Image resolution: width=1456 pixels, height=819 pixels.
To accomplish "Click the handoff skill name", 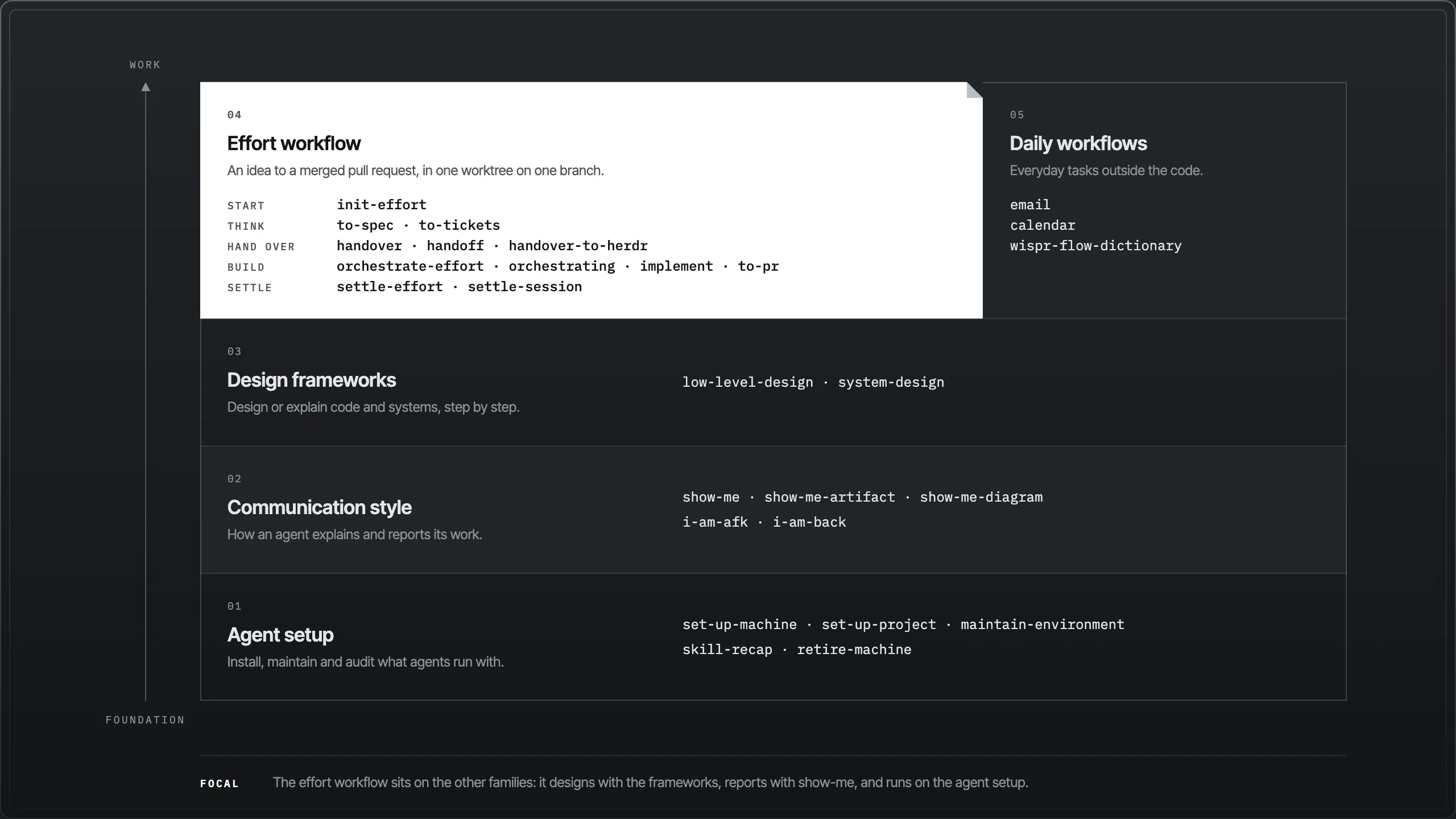I will pos(455,246).
